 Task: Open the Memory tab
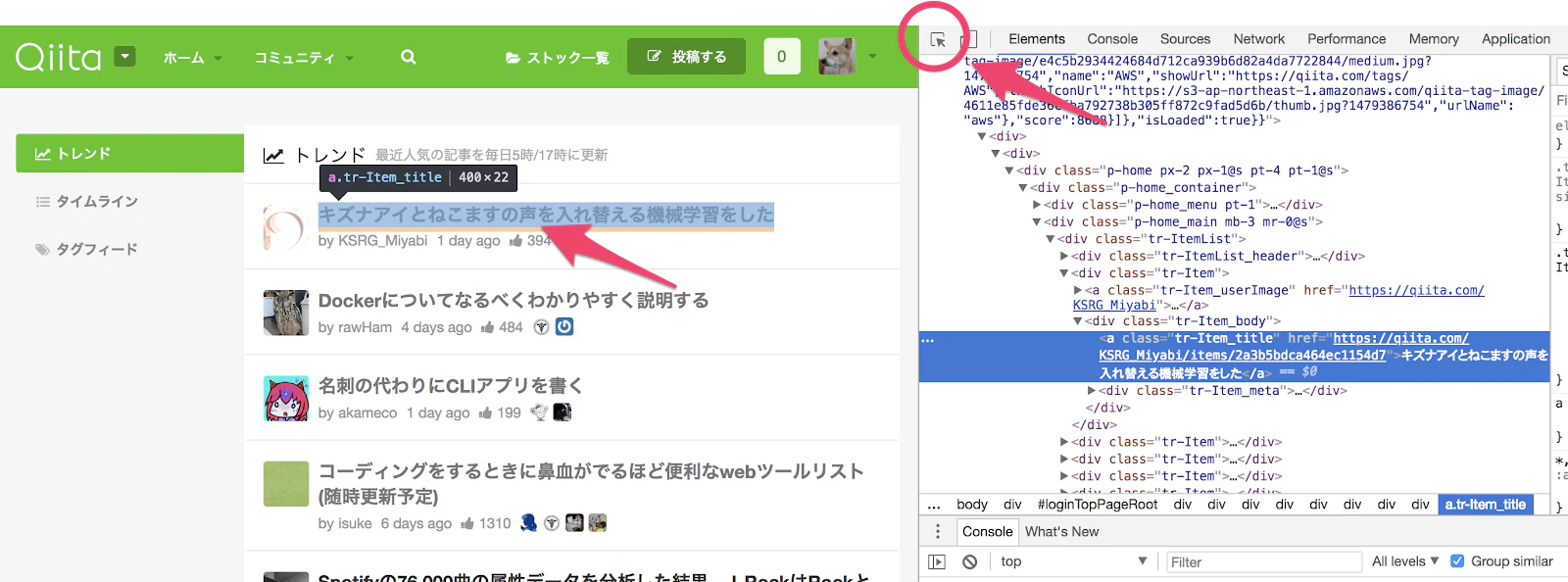1434,39
